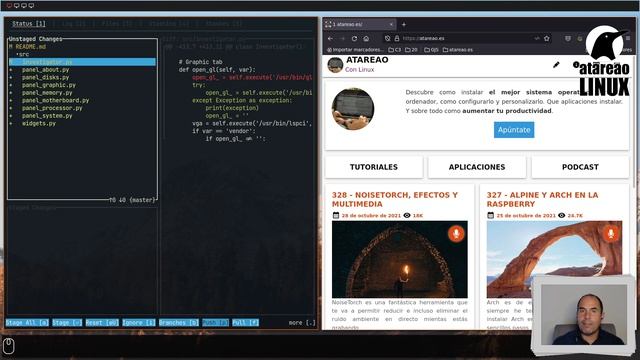Click the ATAREAO site title
The width and height of the screenshot is (640, 360).
[367, 60]
